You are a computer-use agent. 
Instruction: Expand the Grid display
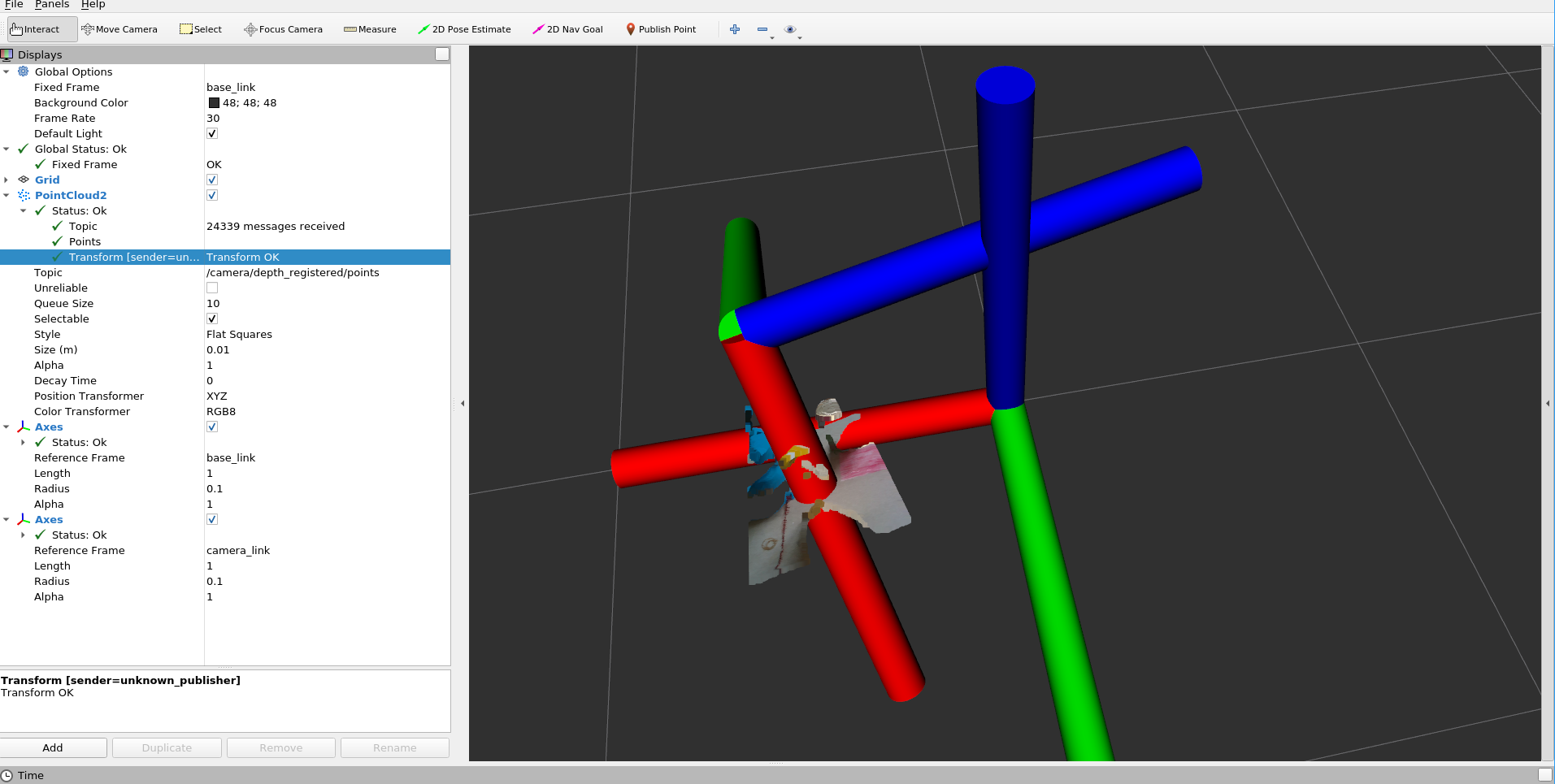[7, 180]
